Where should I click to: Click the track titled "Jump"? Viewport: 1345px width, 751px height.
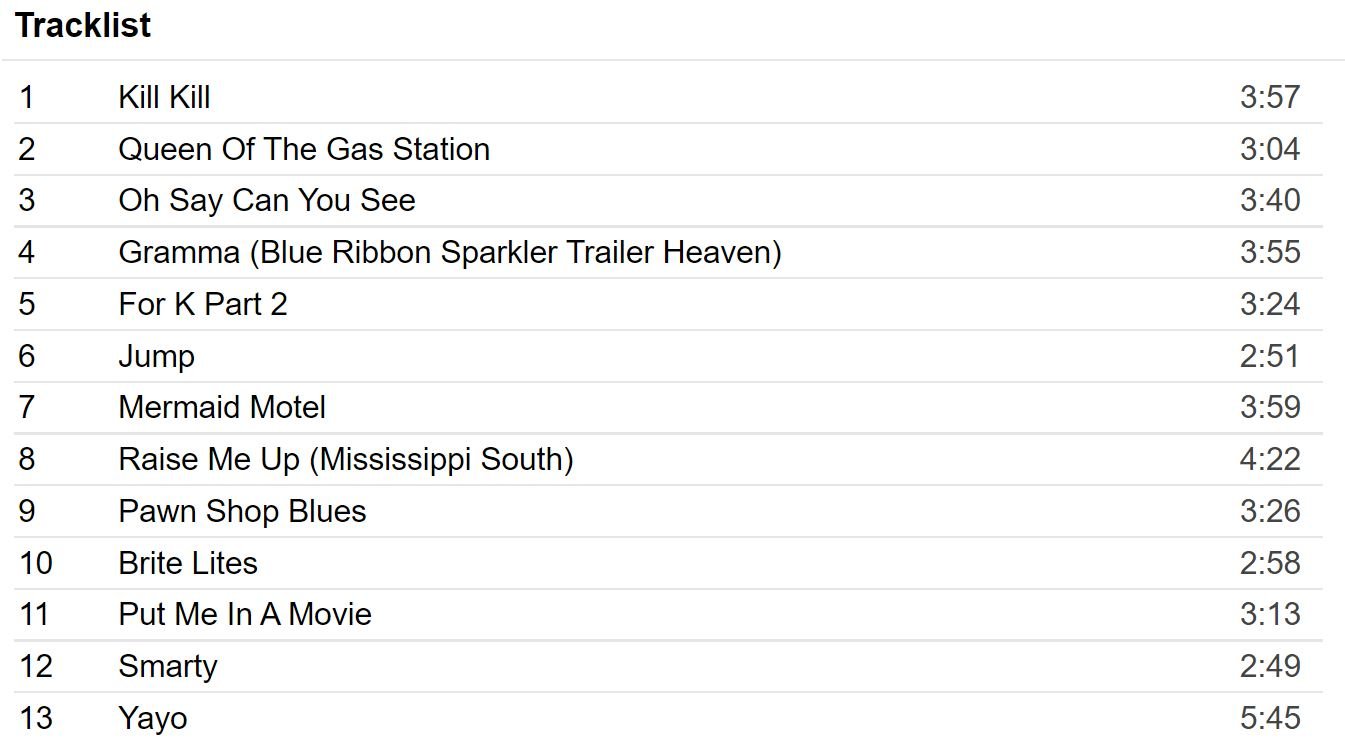click(x=156, y=356)
